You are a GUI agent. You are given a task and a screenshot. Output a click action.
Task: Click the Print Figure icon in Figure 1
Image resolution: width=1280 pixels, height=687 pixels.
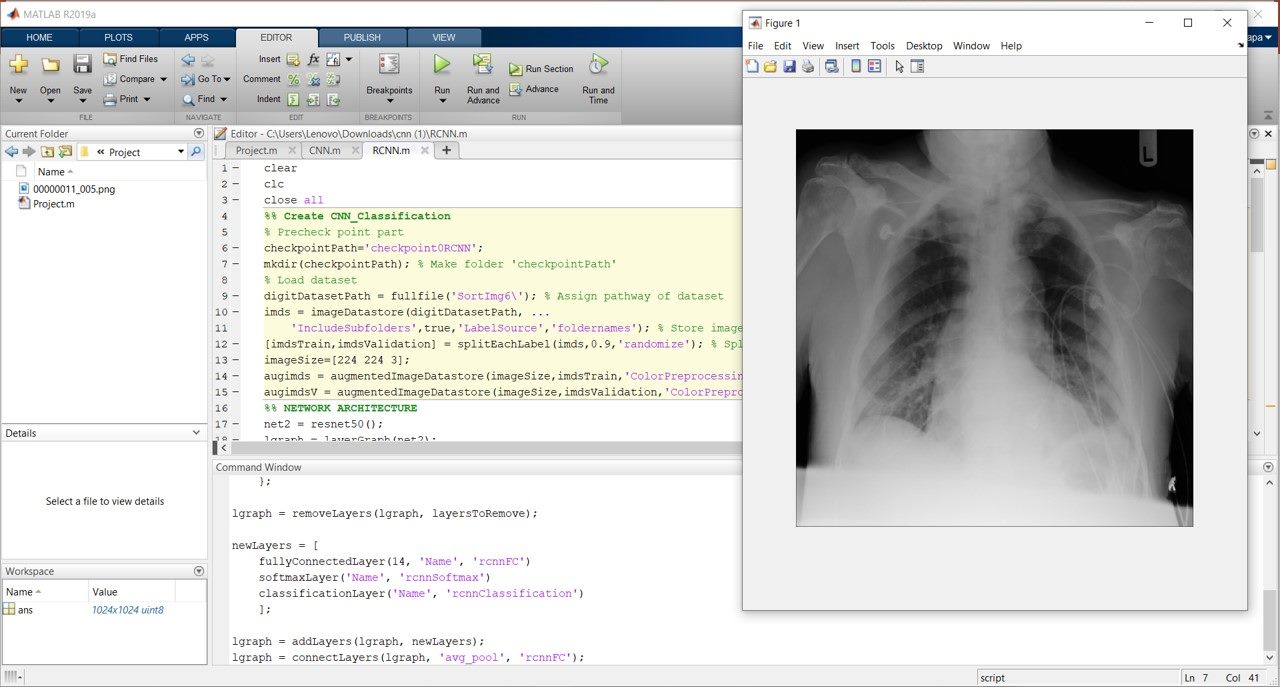[808, 66]
